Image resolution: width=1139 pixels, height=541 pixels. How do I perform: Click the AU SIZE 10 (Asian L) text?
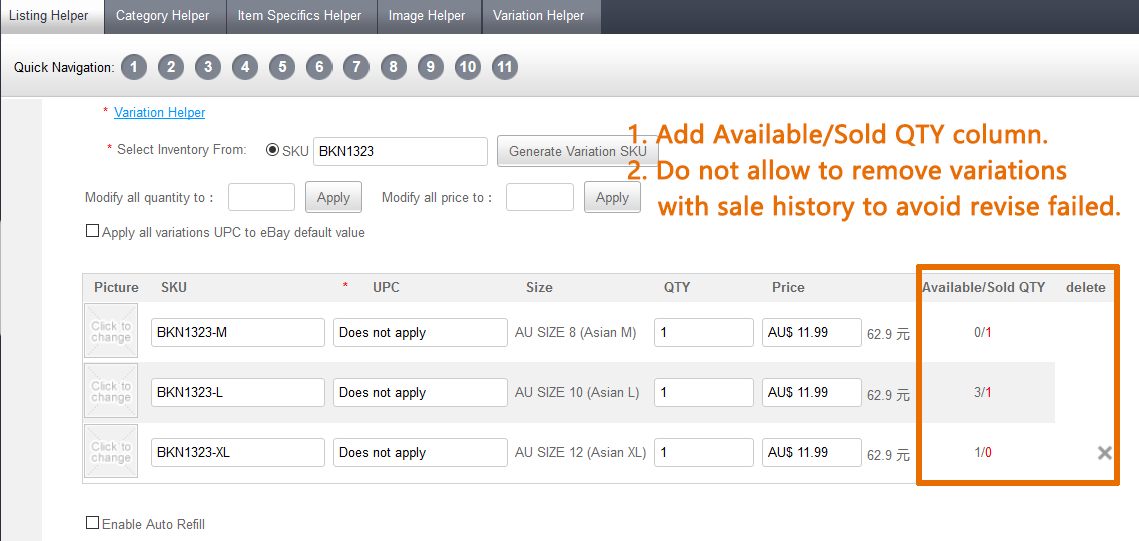click(577, 393)
